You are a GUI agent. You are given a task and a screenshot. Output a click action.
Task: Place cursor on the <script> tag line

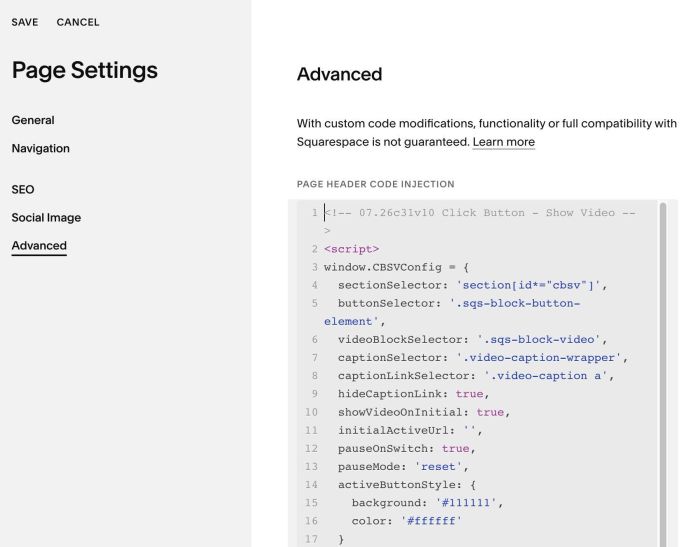point(351,249)
